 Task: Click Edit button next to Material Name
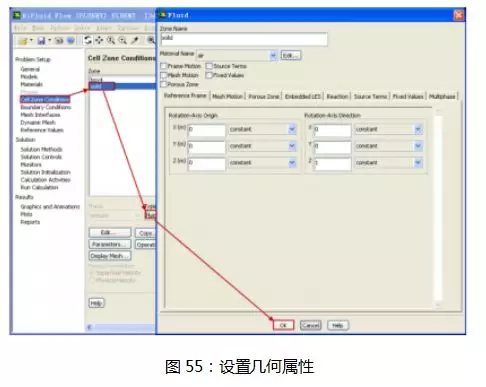tap(291, 55)
